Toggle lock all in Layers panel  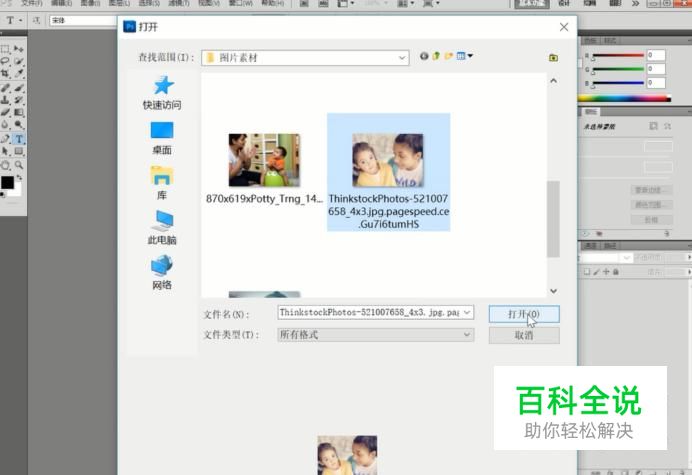click(x=616, y=272)
